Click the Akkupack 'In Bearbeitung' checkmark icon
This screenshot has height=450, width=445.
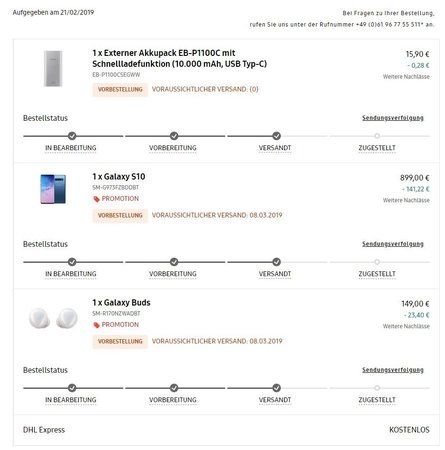pyautogui.click(x=72, y=136)
